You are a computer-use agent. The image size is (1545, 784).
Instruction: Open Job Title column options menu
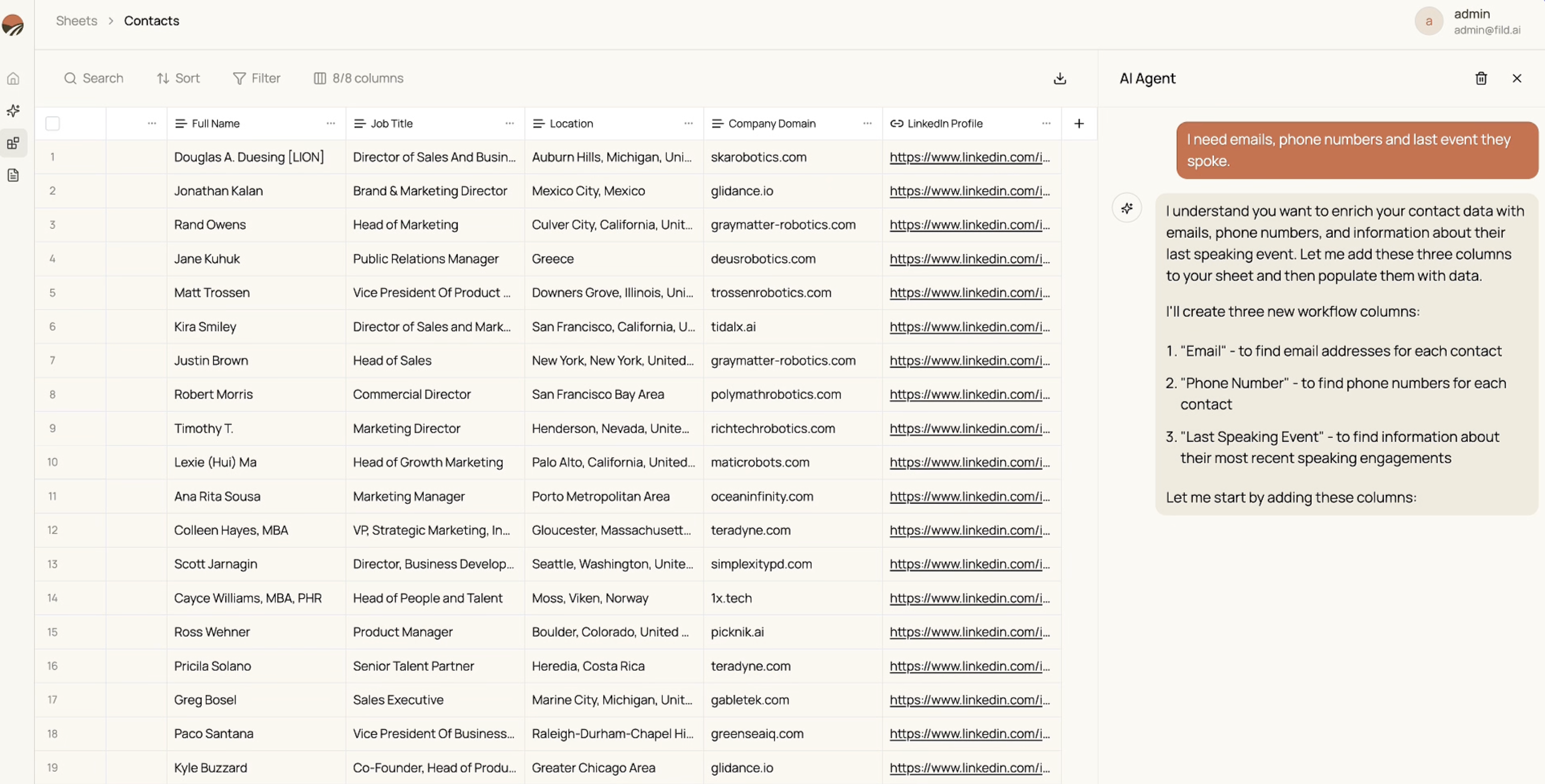pyautogui.click(x=509, y=123)
